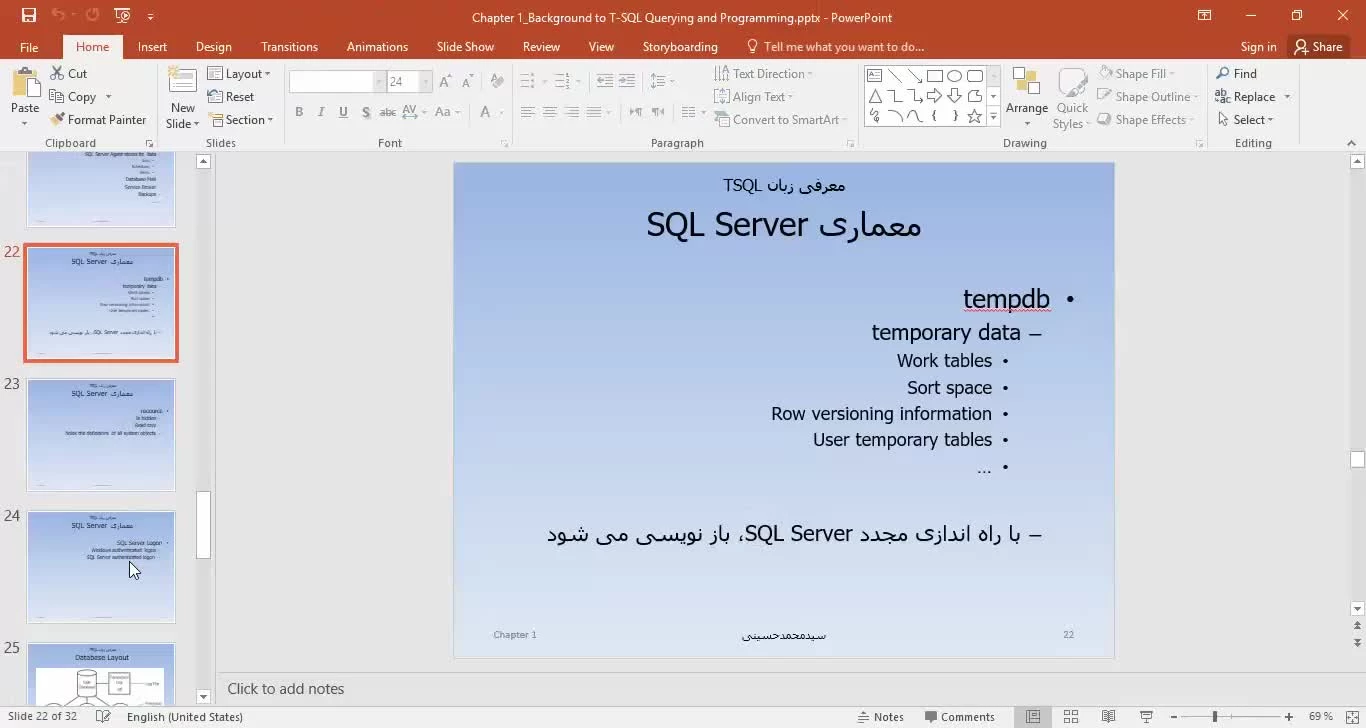The width and height of the screenshot is (1366, 728).
Task: Click the Save icon in the title bar
Action: (x=29, y=16)
